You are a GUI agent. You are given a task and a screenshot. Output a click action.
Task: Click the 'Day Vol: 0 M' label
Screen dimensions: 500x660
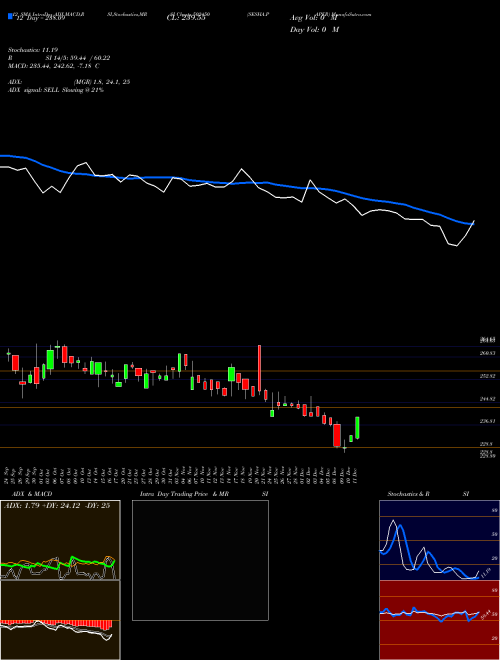tap(314, 30)
